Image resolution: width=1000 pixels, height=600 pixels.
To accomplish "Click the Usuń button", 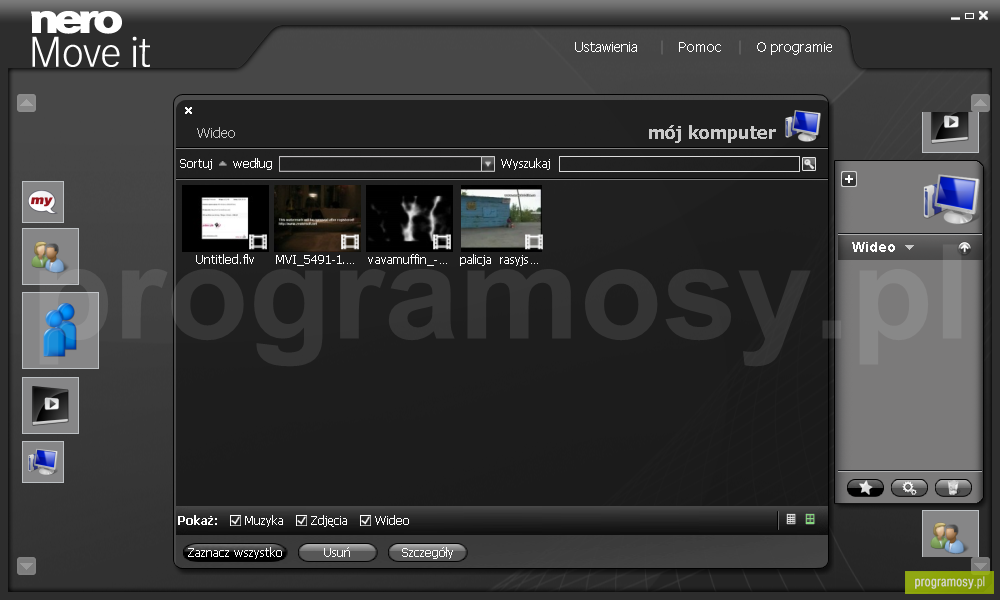I will 337,553.
